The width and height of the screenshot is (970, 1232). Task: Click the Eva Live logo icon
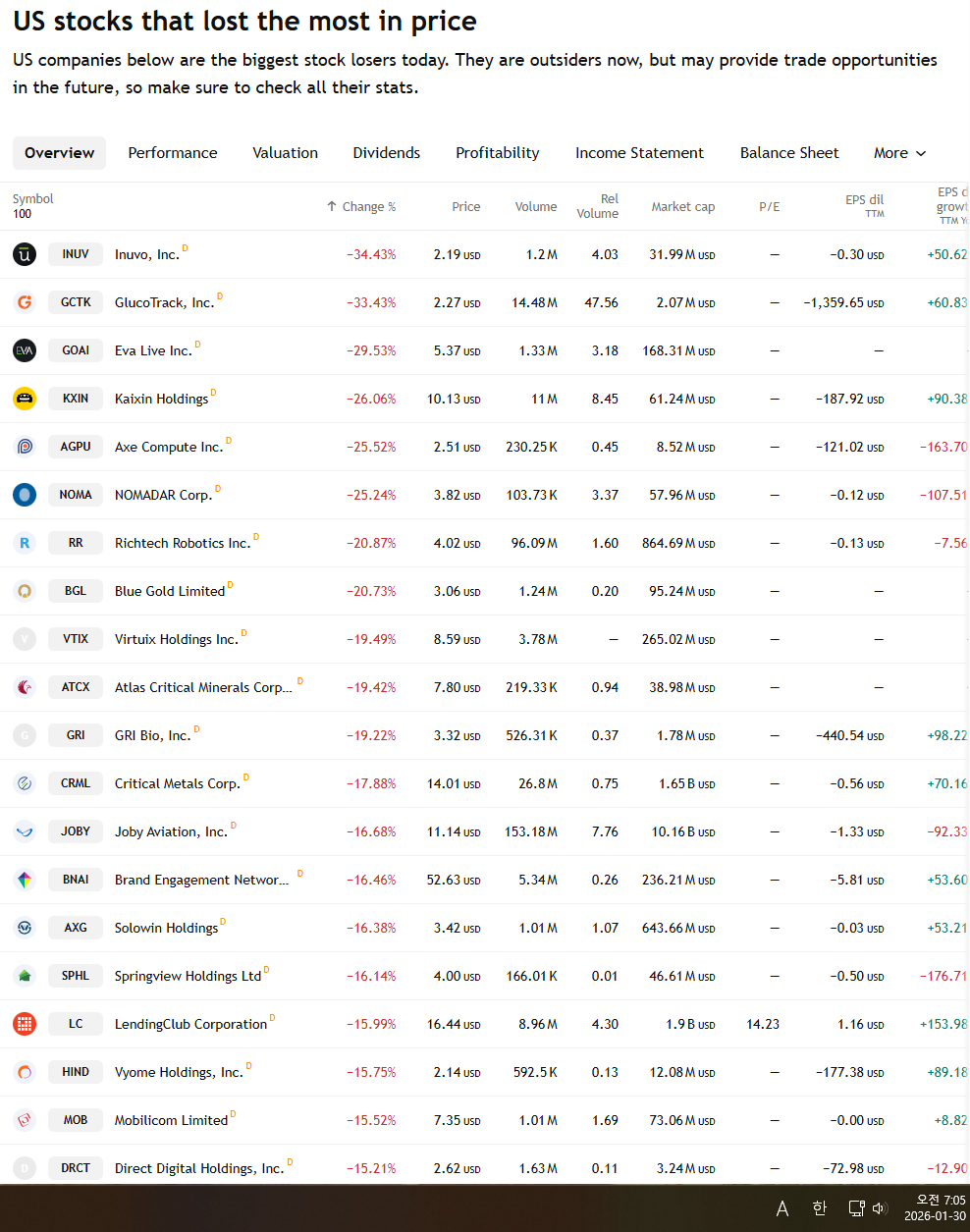(25, 350)
